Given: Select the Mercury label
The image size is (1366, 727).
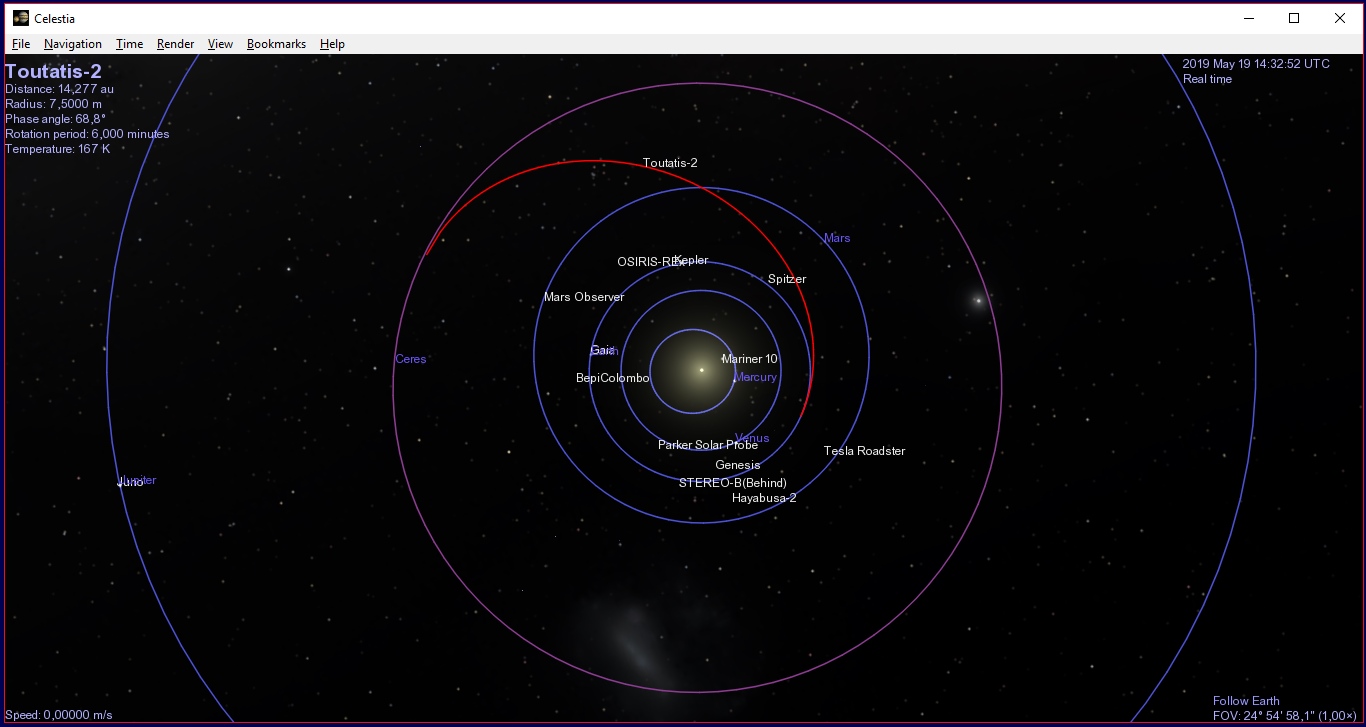Looking at the screenshot, I should [x=756, y=377].
